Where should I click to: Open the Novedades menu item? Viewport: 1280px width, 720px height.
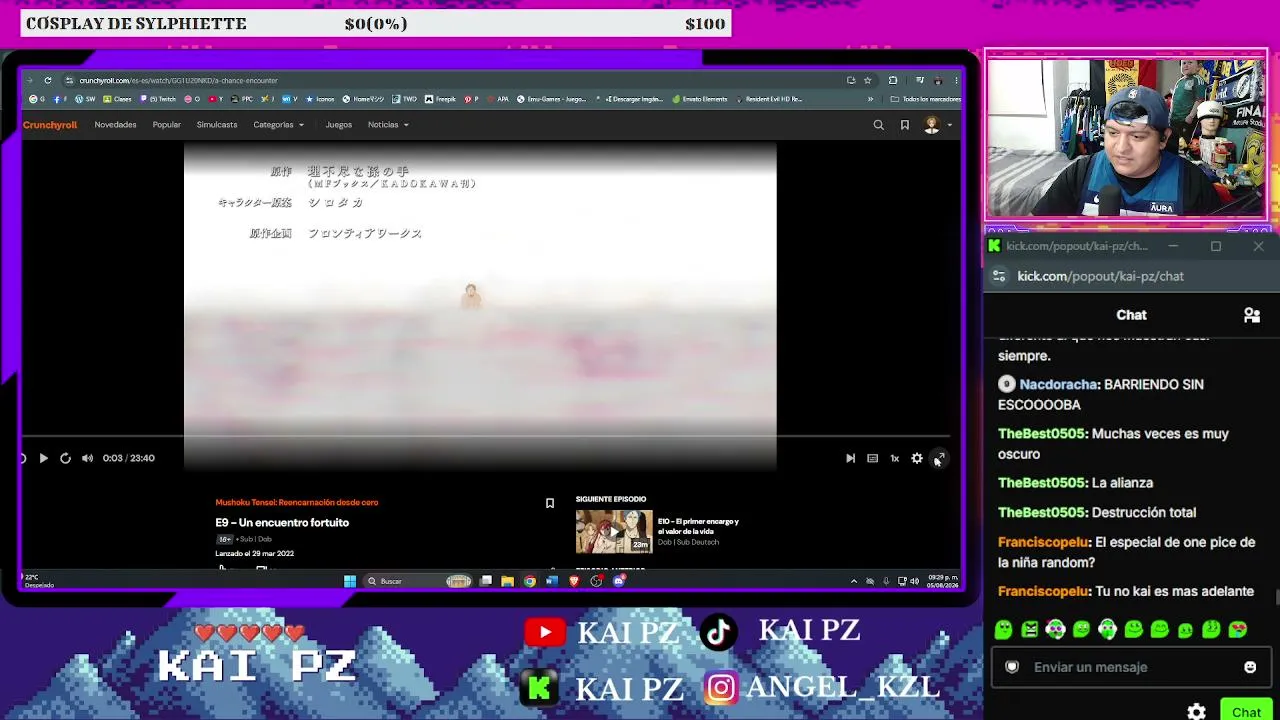click(x=115, y=125)
